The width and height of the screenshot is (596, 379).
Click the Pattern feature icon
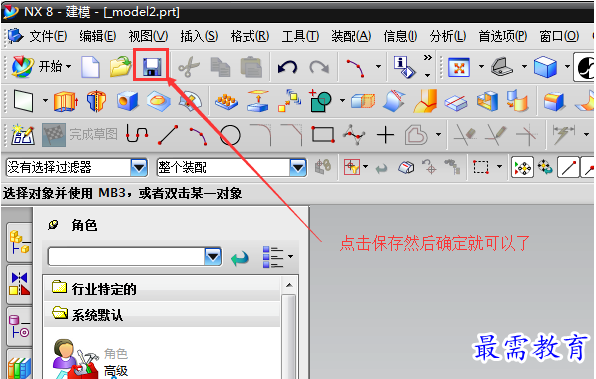click(226, 101)
